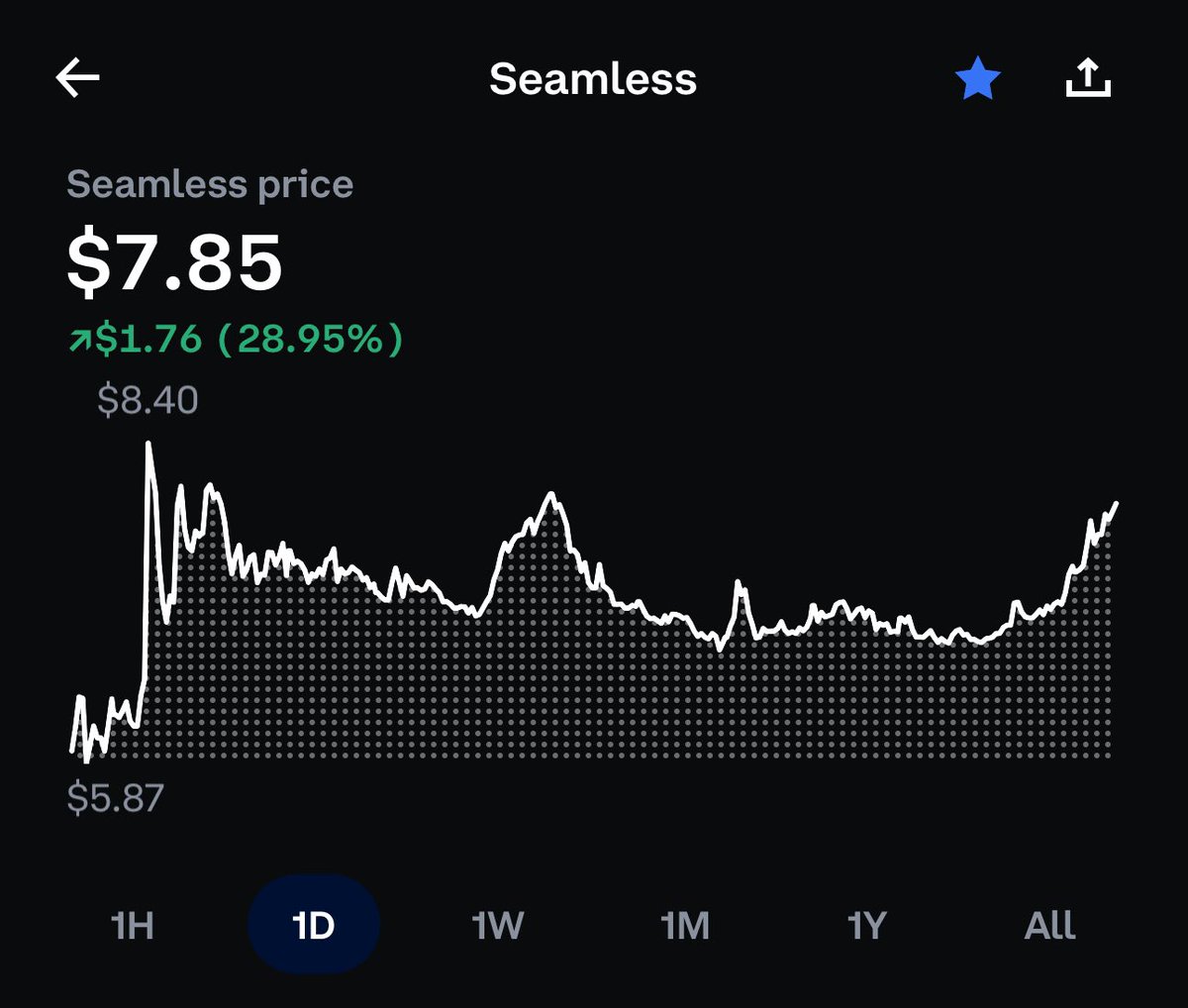Choose the 1M time range
This screenshot has height=1008, width=1188.
pos(685,926)
